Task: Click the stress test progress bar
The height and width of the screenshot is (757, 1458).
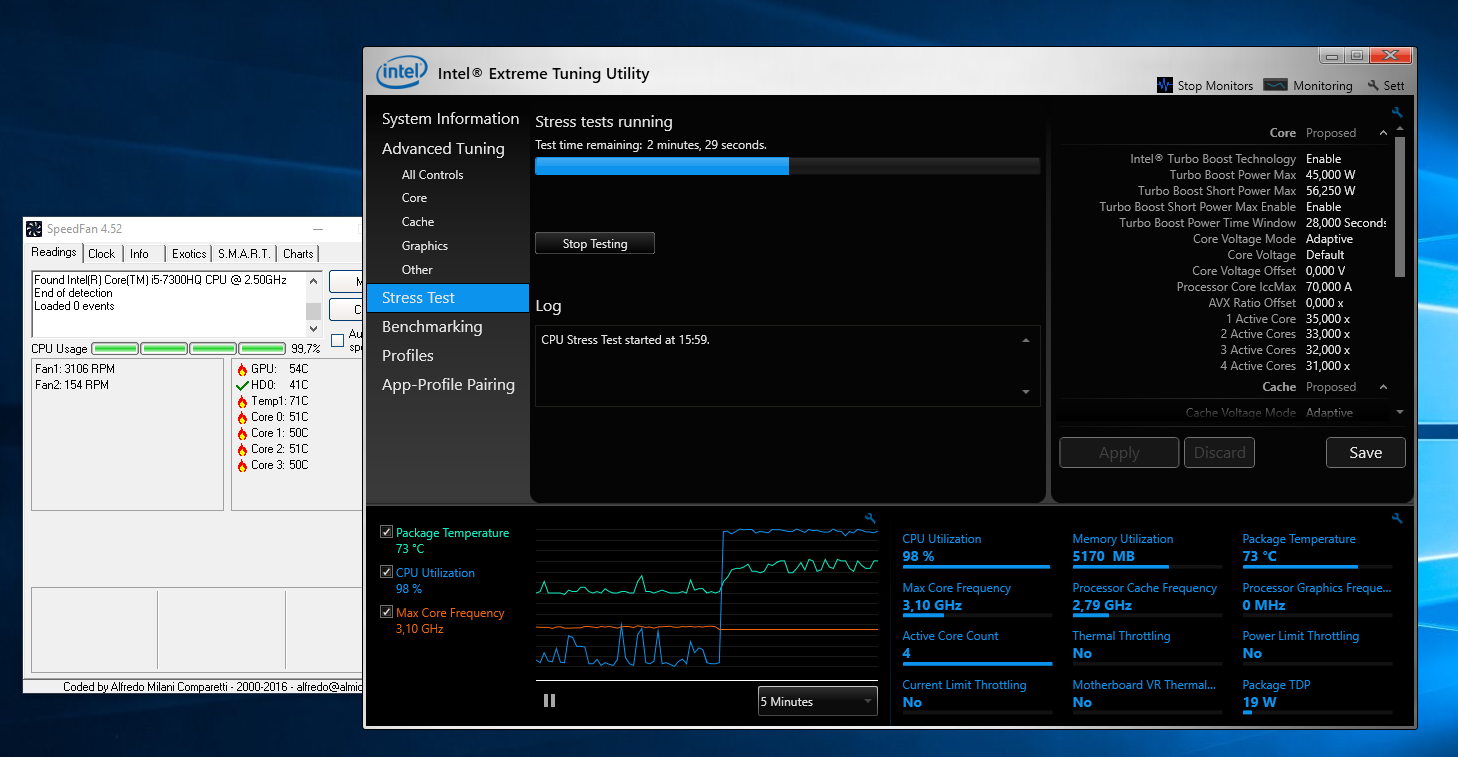Action: [x=787, y=166]
